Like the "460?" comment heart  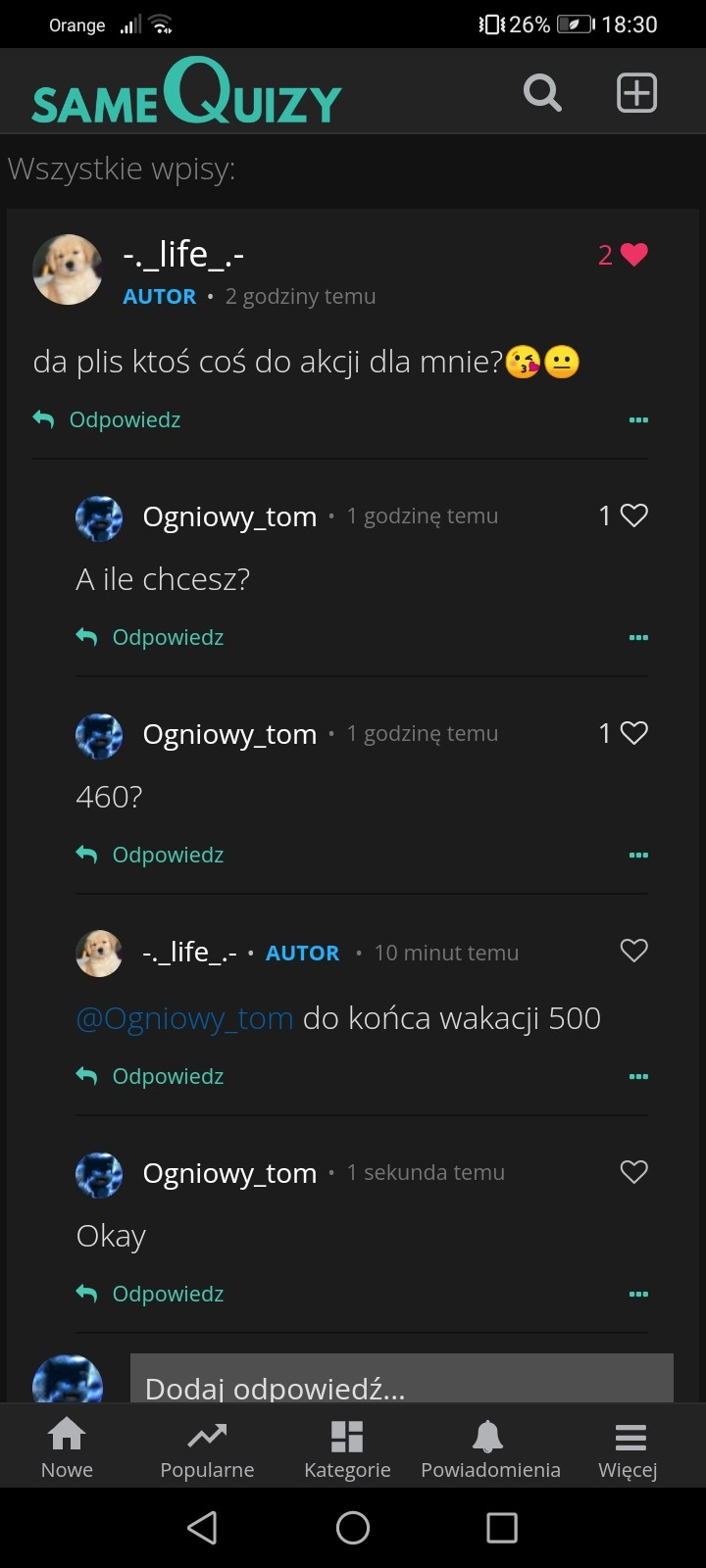click(x=633, y=733)
